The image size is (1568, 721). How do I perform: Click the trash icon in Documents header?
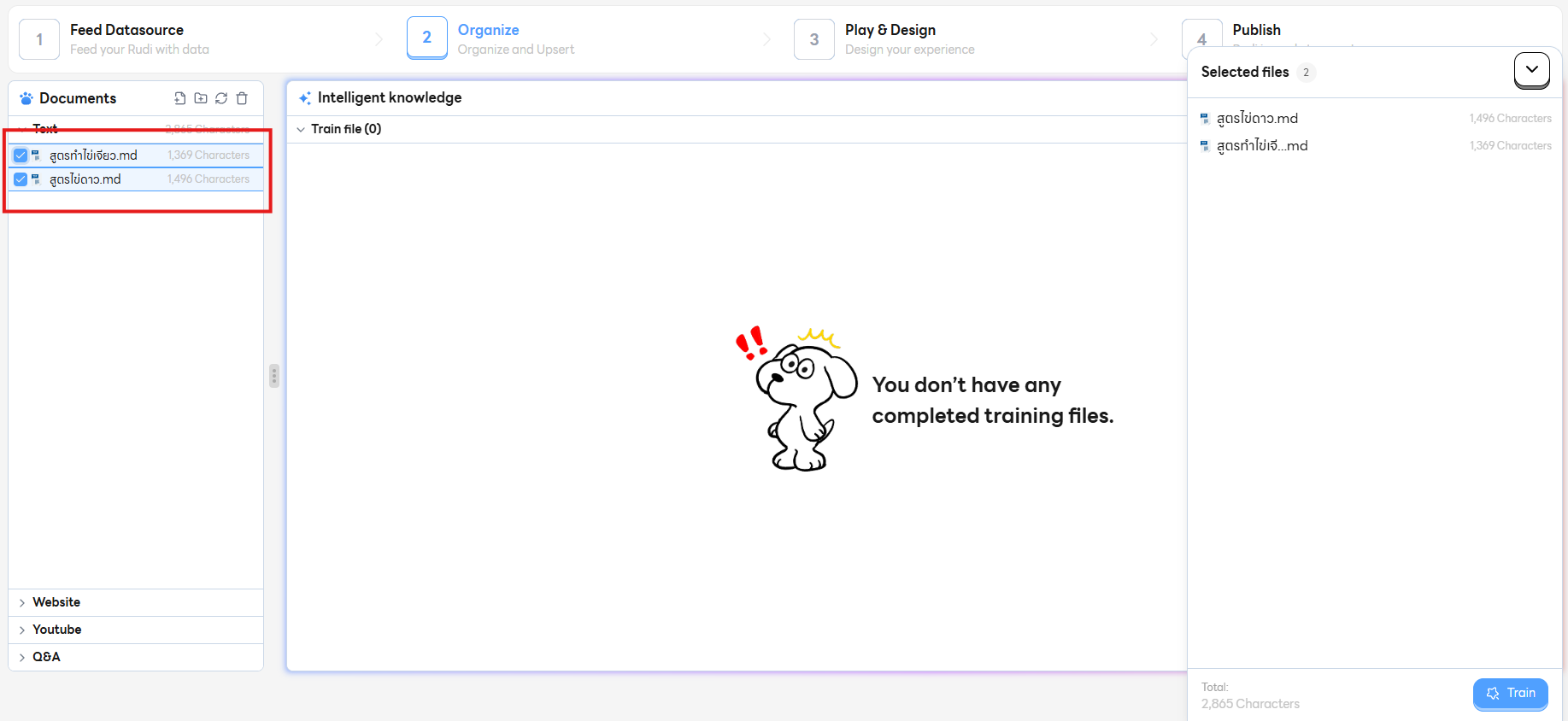(x=242, y=98)
